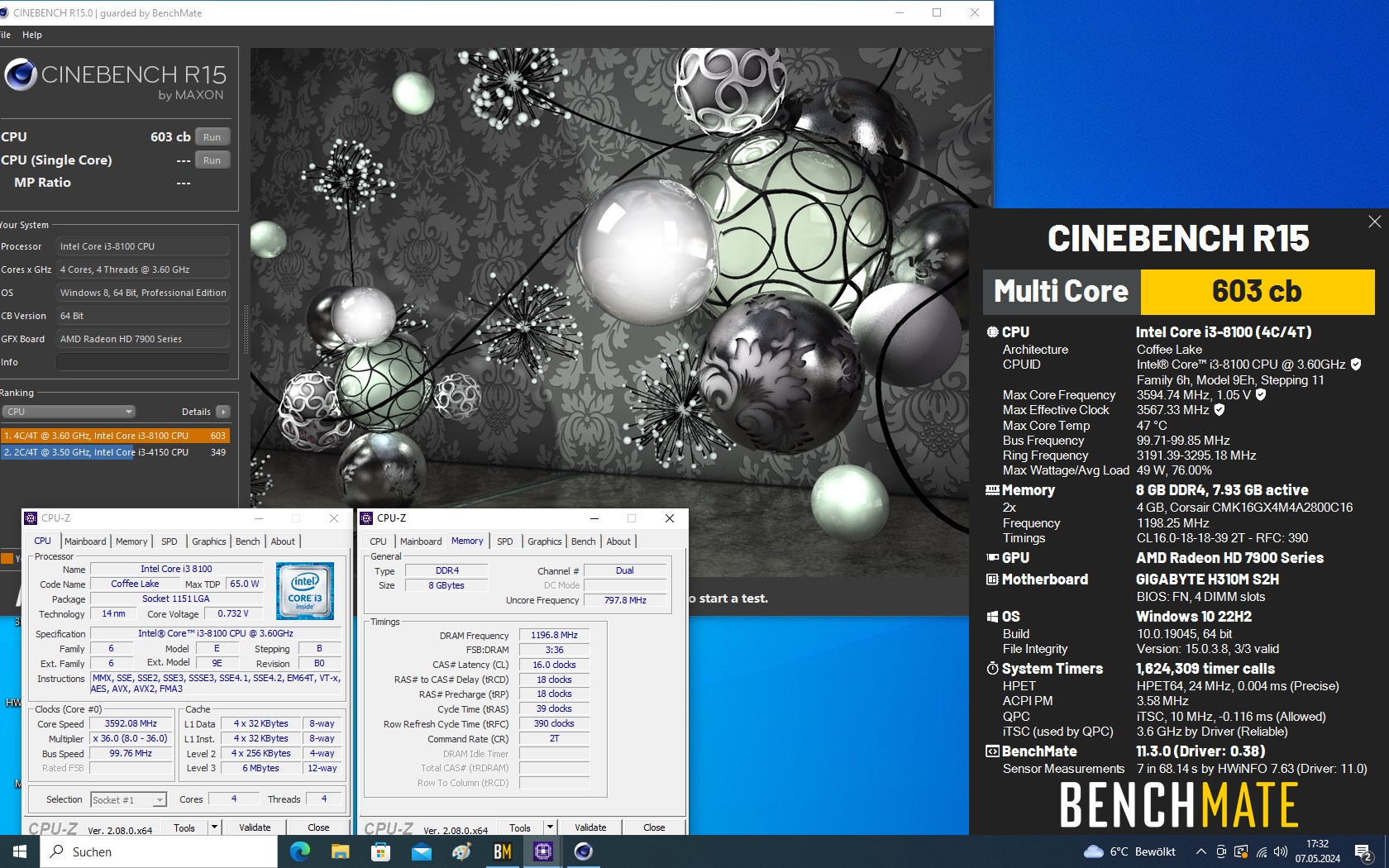Open Bench tab in left CPU-Z window
The height and width of the screenshot is (868, 1389).
248,541
